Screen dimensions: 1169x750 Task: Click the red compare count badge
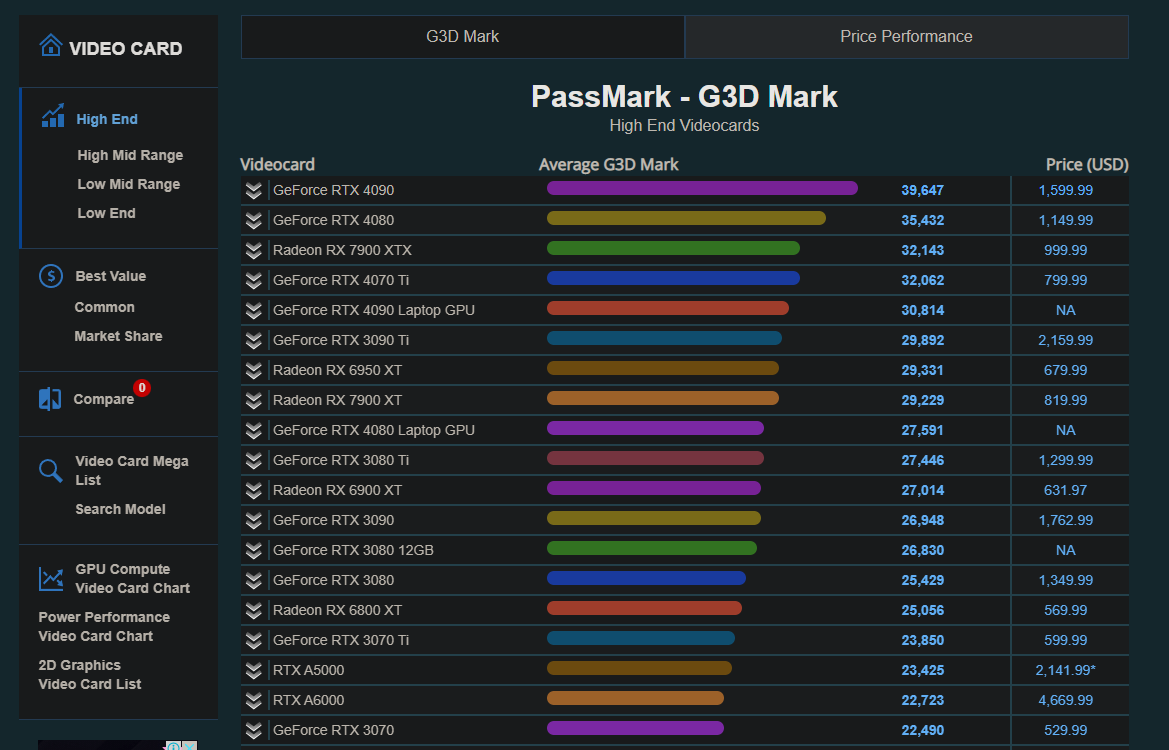pos(142,388)
